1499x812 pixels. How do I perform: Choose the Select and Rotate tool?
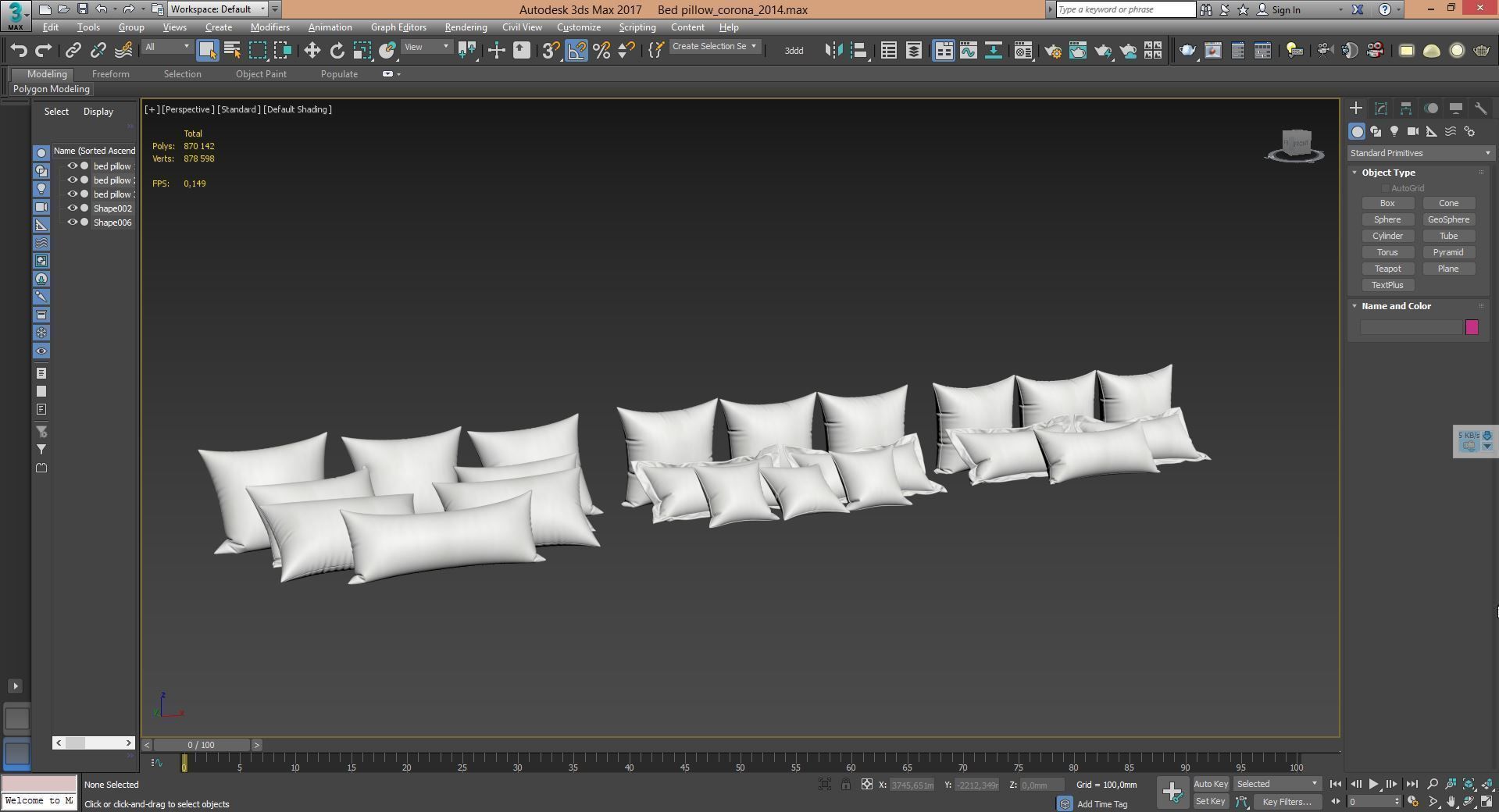pos(337,51)
